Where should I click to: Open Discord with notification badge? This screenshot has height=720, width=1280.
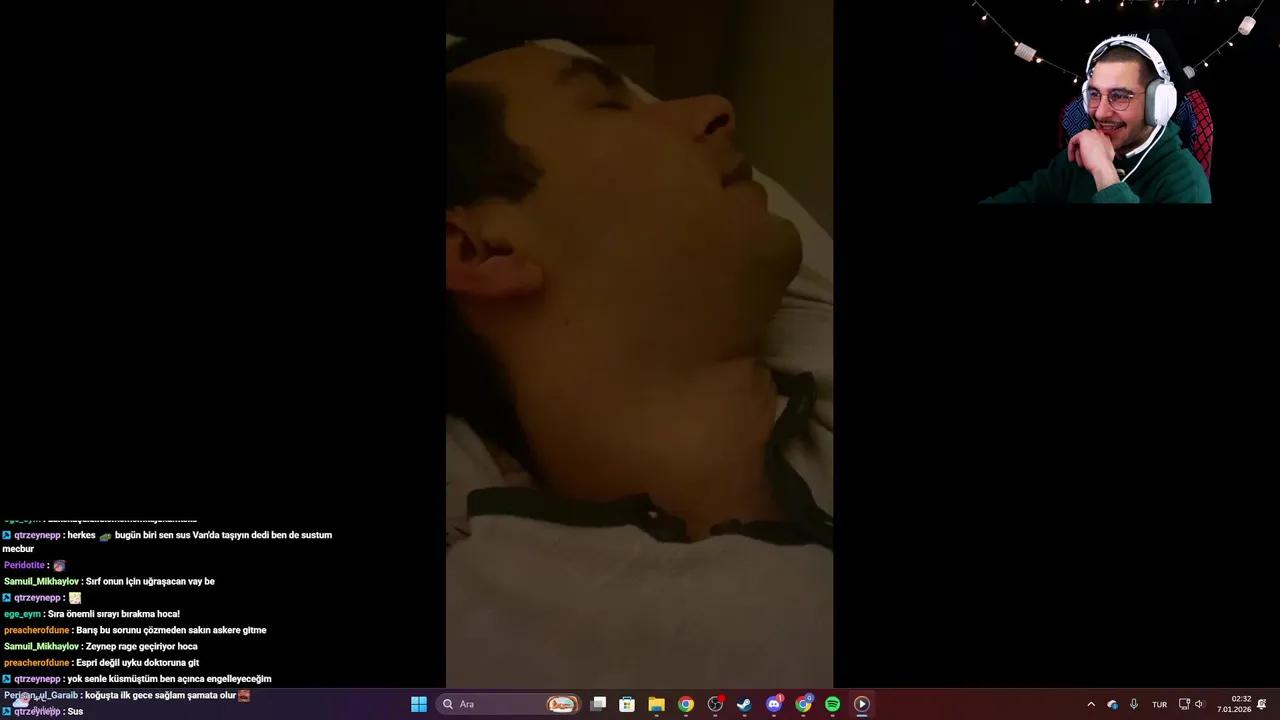point(774,704)
